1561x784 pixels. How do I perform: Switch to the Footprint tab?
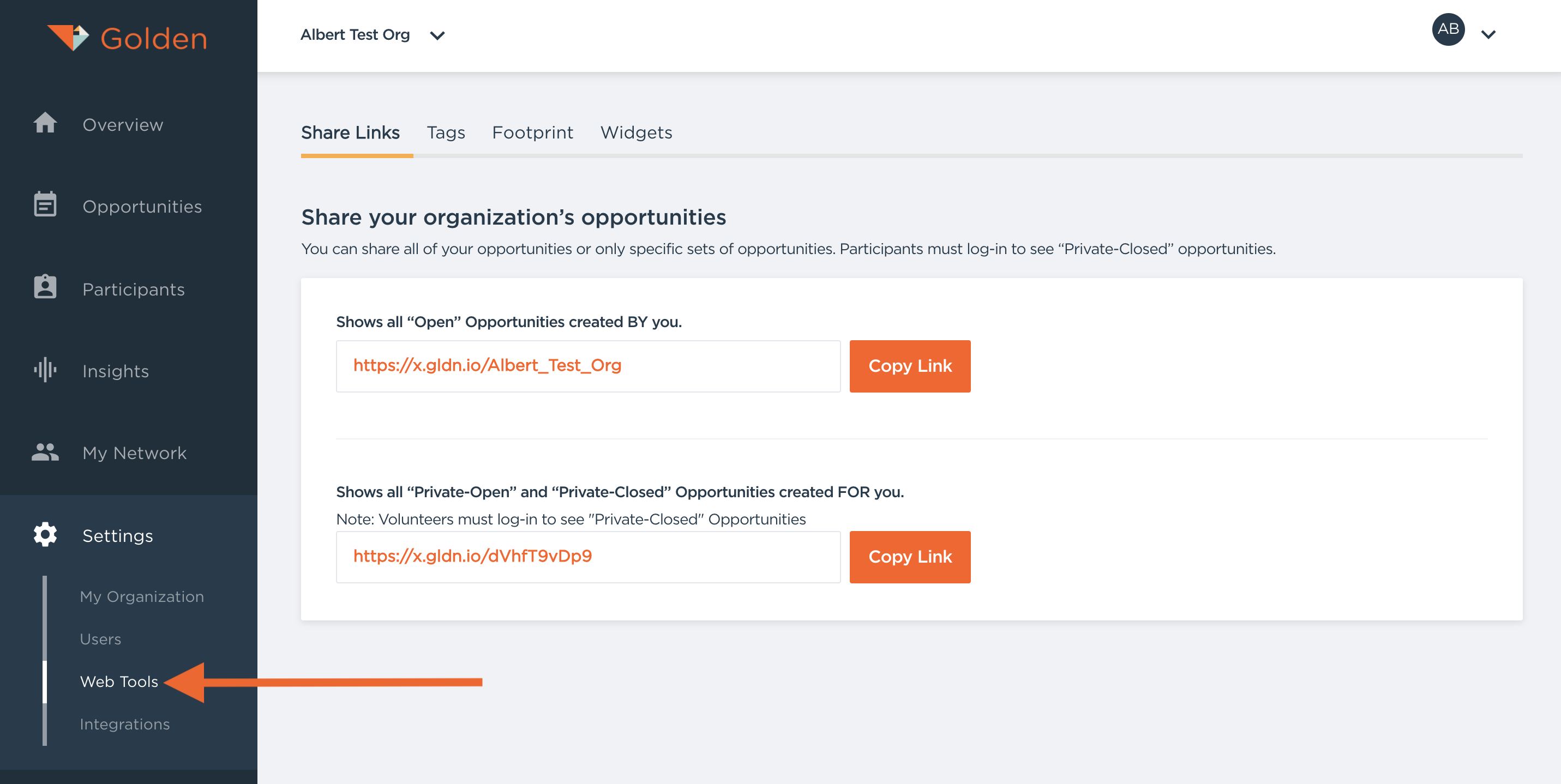click(x=532, y=132)
